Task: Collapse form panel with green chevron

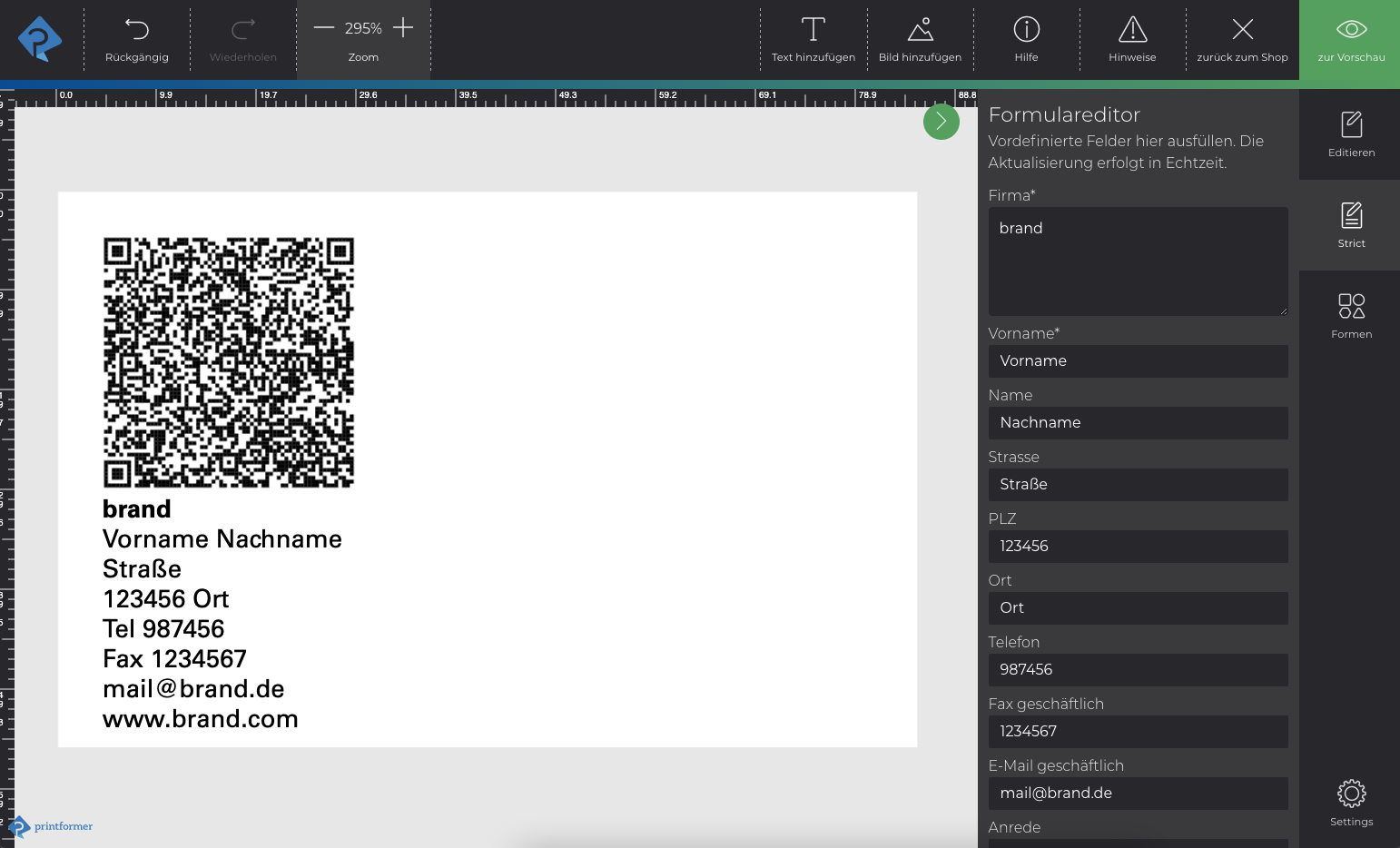Action: pos(942,122)
